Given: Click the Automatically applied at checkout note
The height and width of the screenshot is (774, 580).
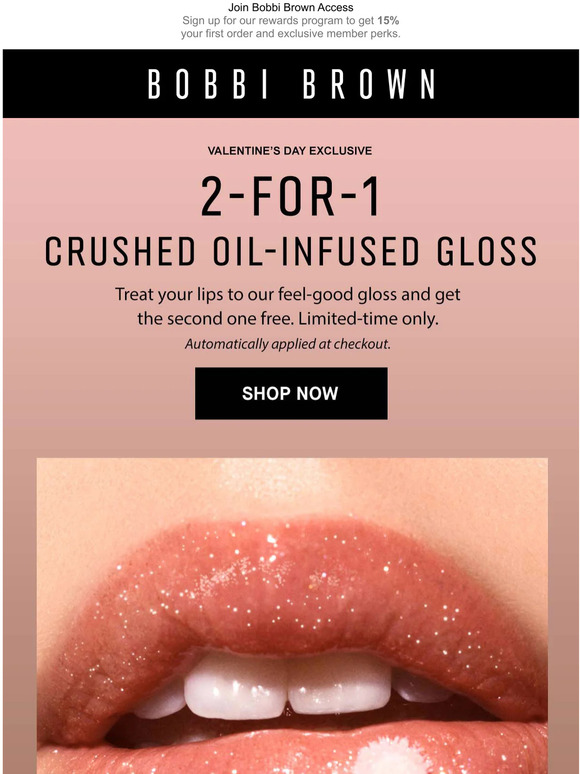Looking at the screenshot, I should click(x=288, y=344).
